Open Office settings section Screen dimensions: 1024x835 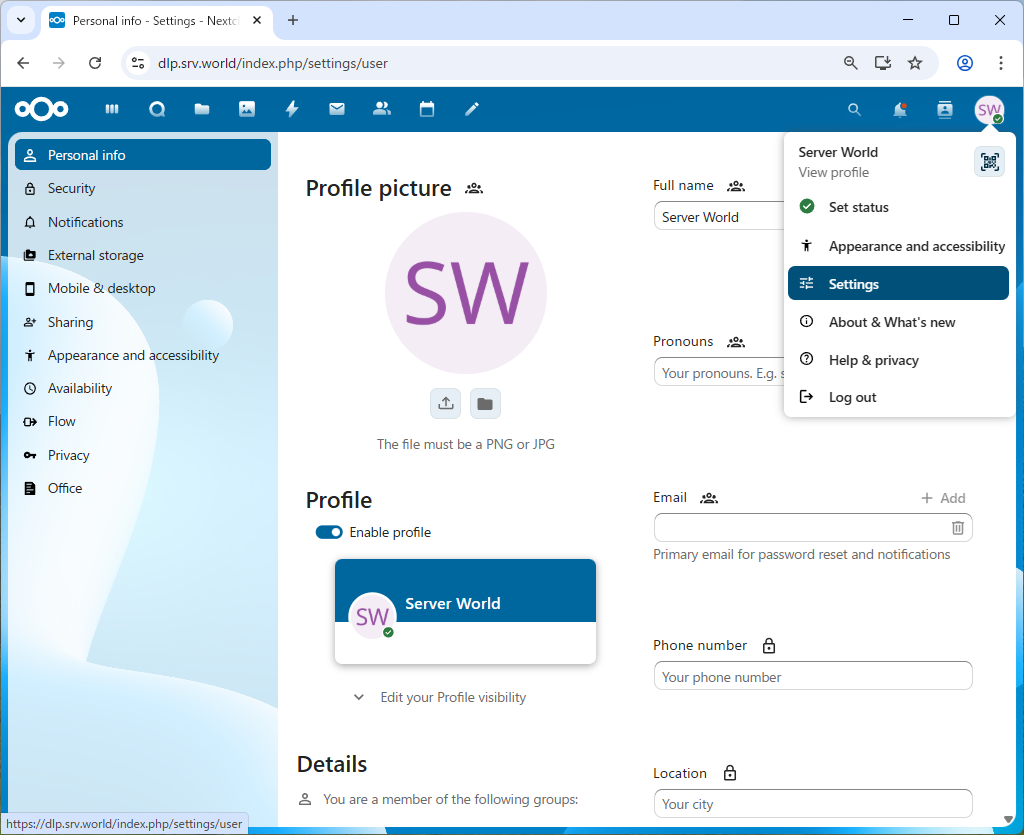point(143,488)
